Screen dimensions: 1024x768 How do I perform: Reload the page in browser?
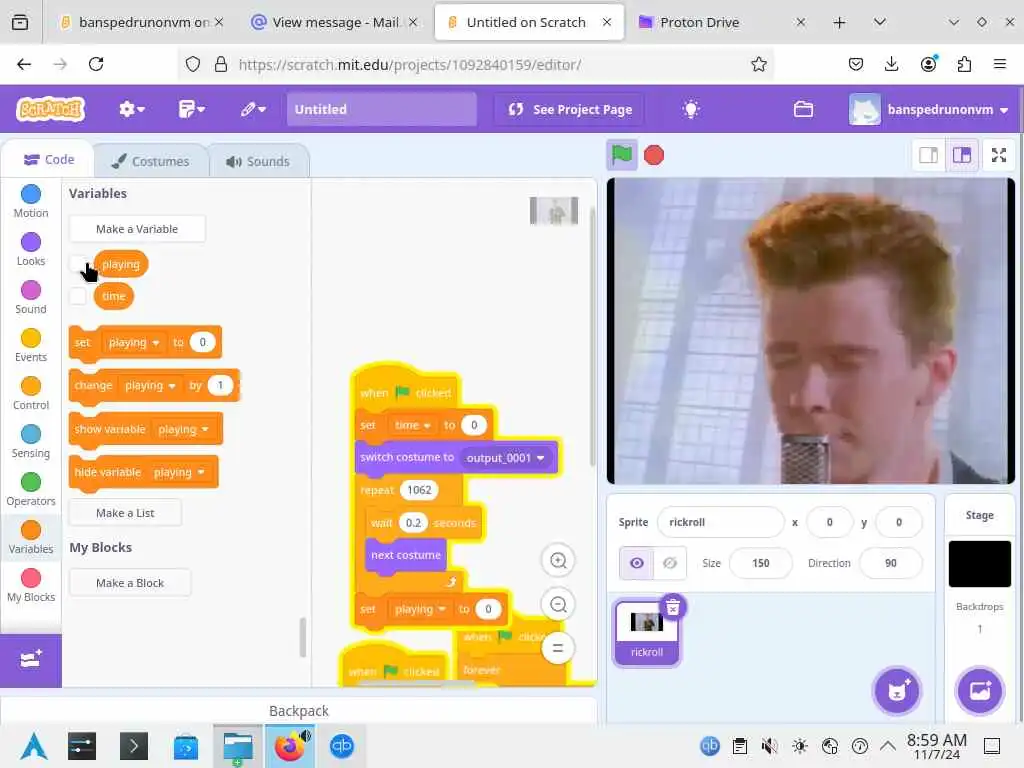click(96, 64)
